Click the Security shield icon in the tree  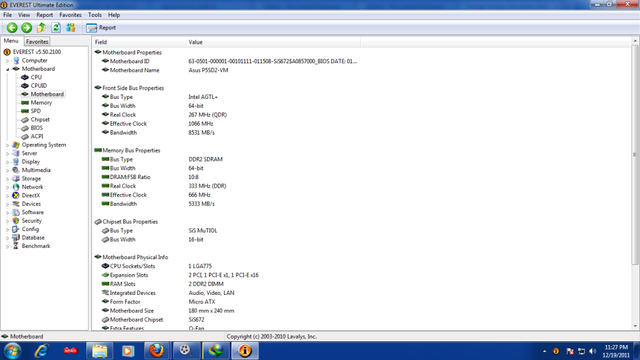pyautogui.click(x=16, y=221)
